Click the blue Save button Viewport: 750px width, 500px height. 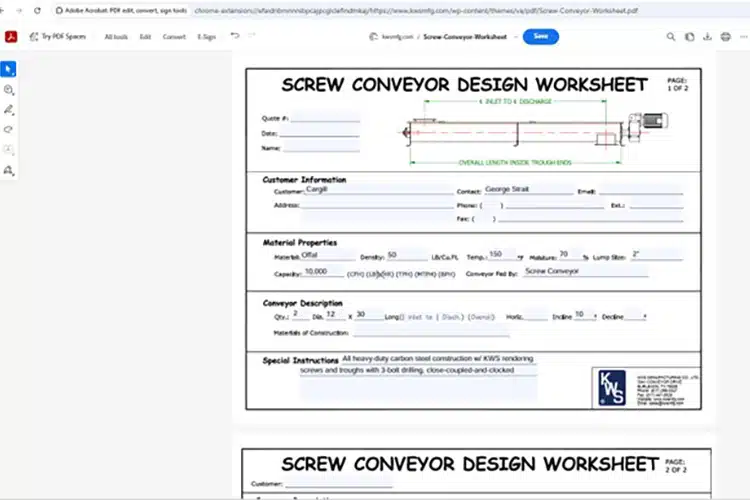pos(540,37)
